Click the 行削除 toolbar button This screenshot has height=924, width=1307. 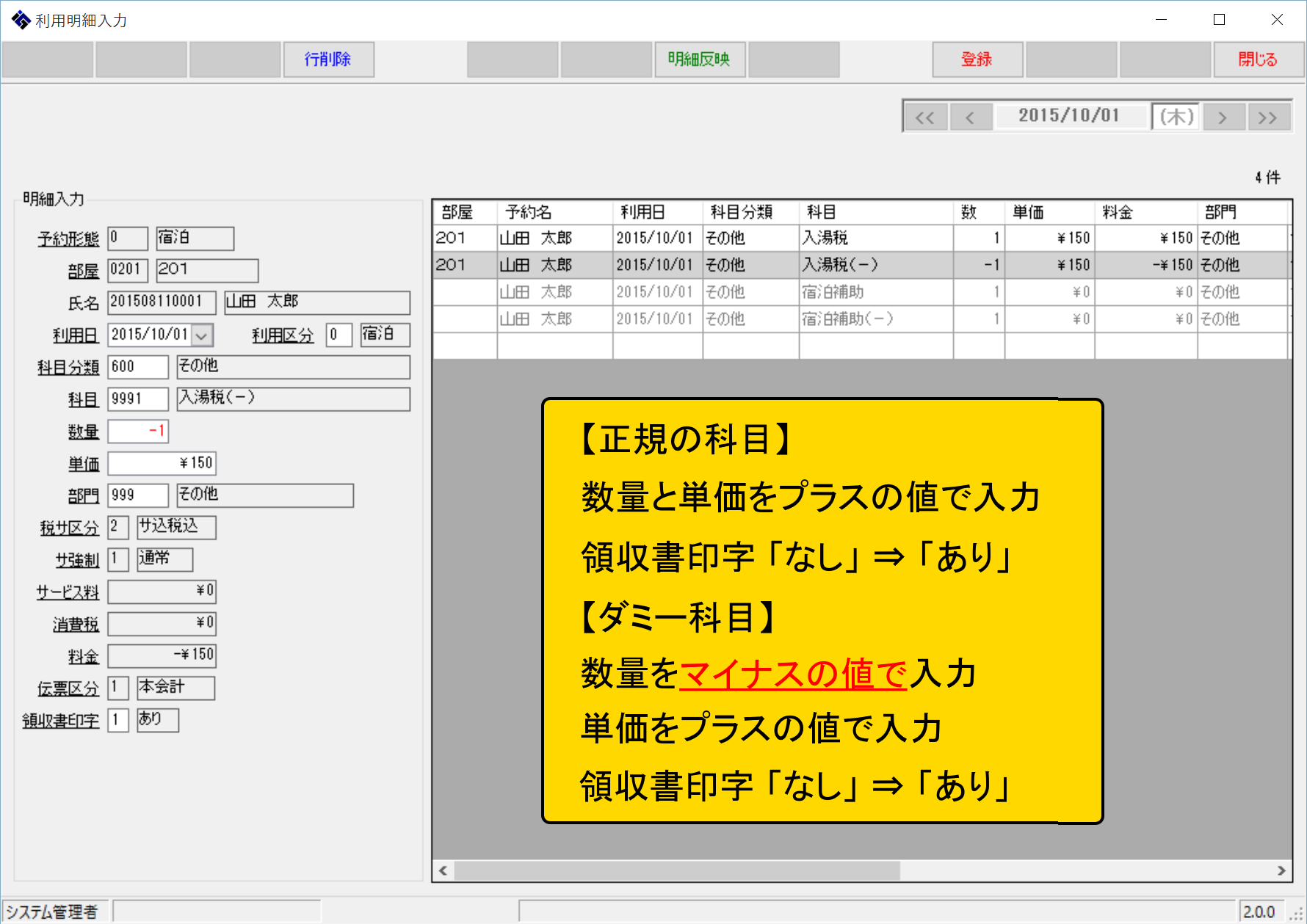tap(328, 59)
